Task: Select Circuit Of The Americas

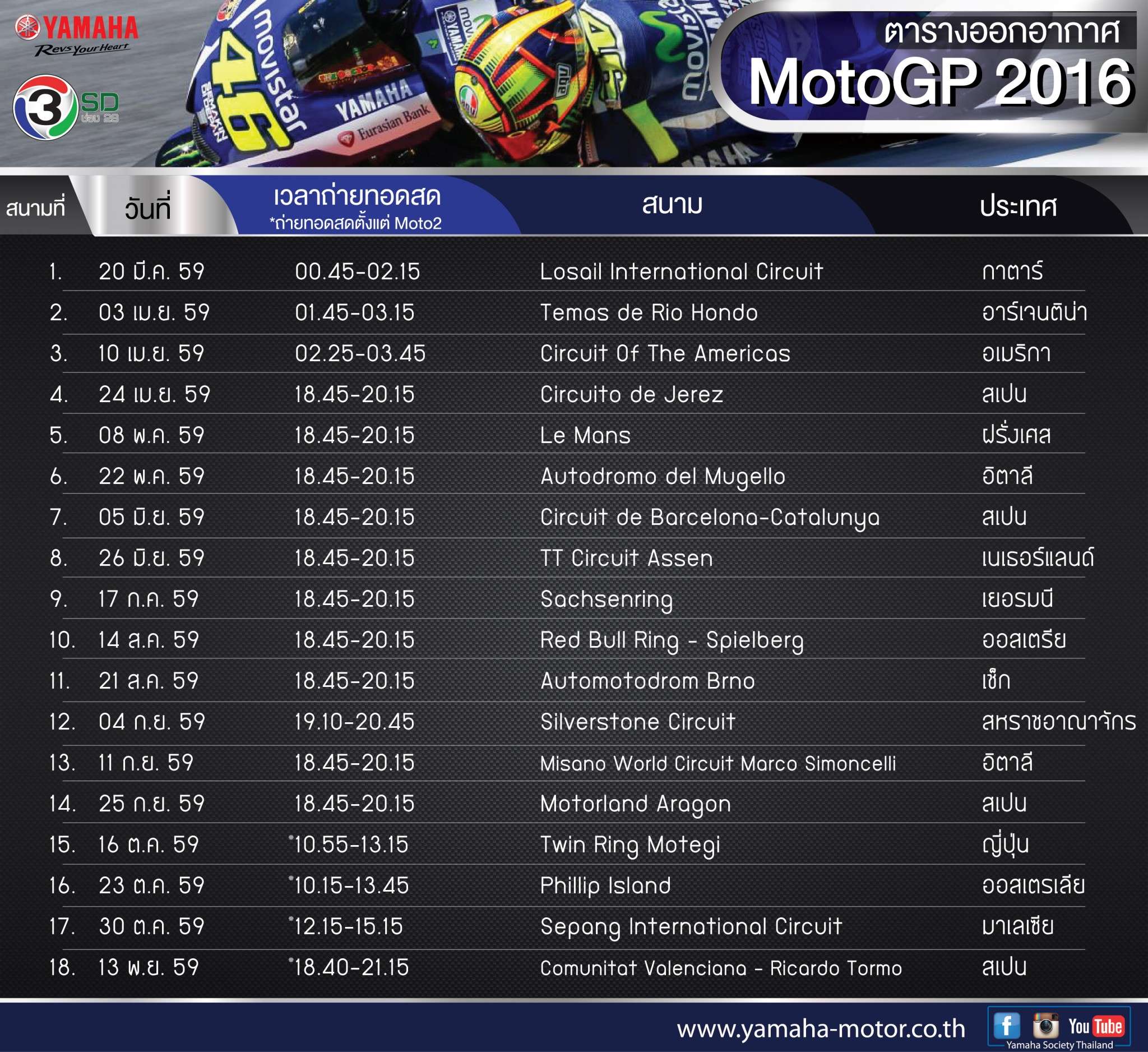Action: [665, 354]
